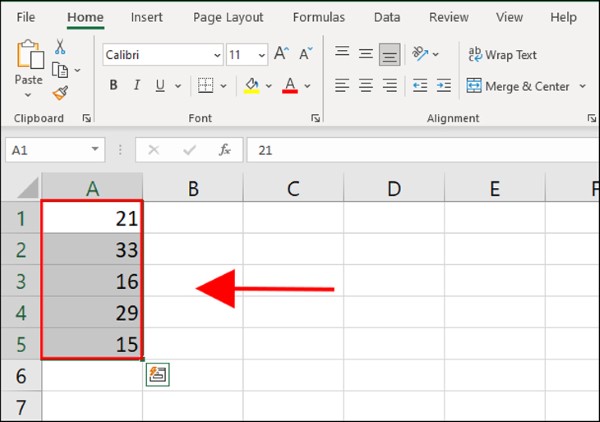
Task: Click the Increase Font Size icon
Action: tap(281, 54)
